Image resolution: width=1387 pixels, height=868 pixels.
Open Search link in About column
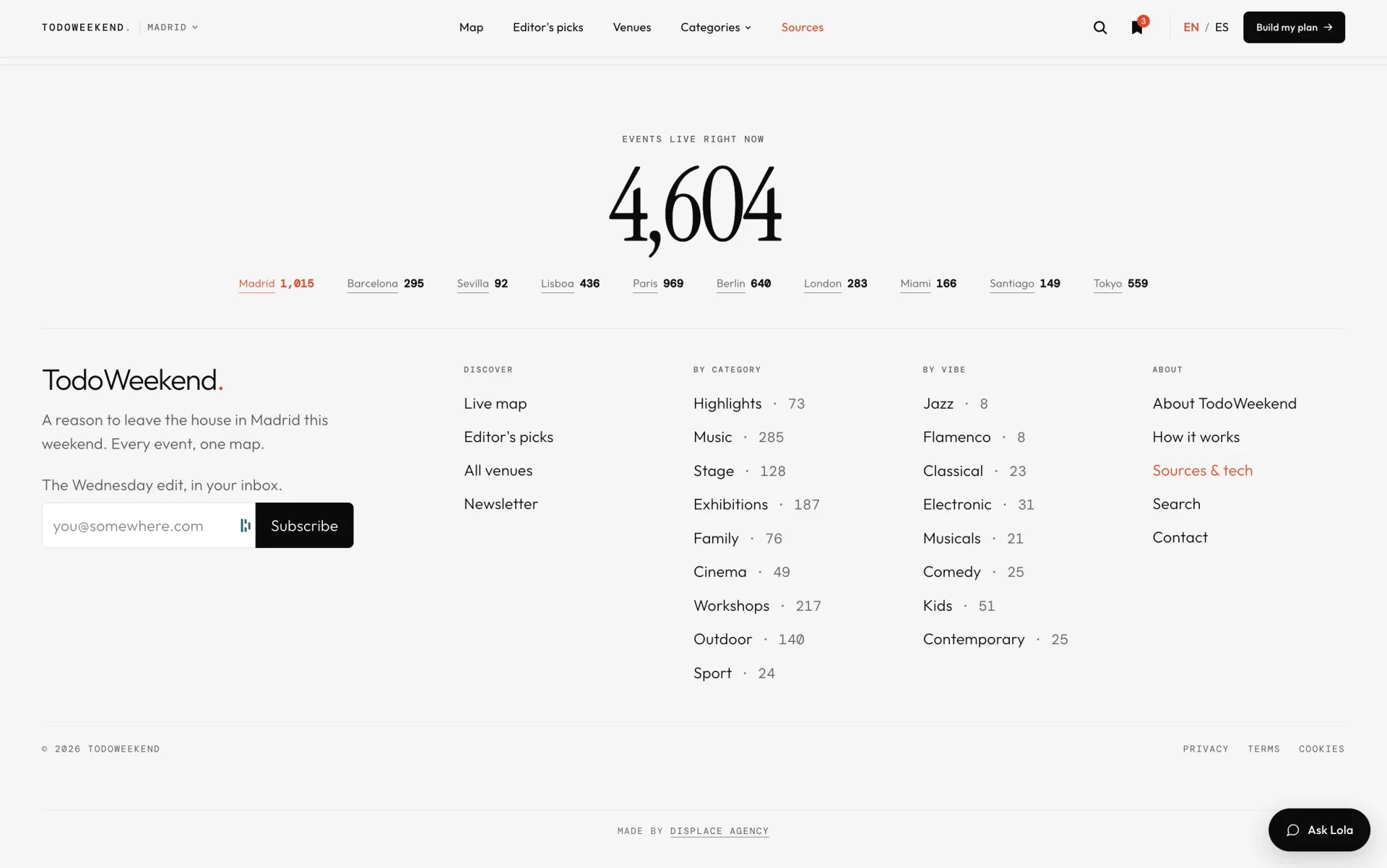coord(1176,504)
